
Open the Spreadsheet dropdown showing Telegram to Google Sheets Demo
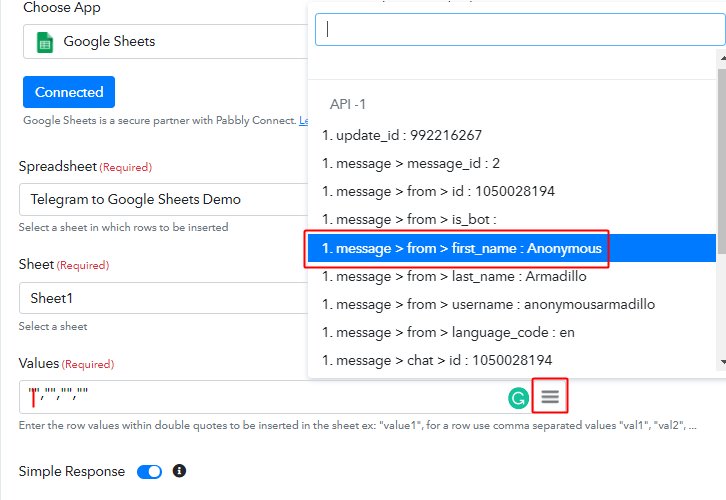[x=163, y=200]
